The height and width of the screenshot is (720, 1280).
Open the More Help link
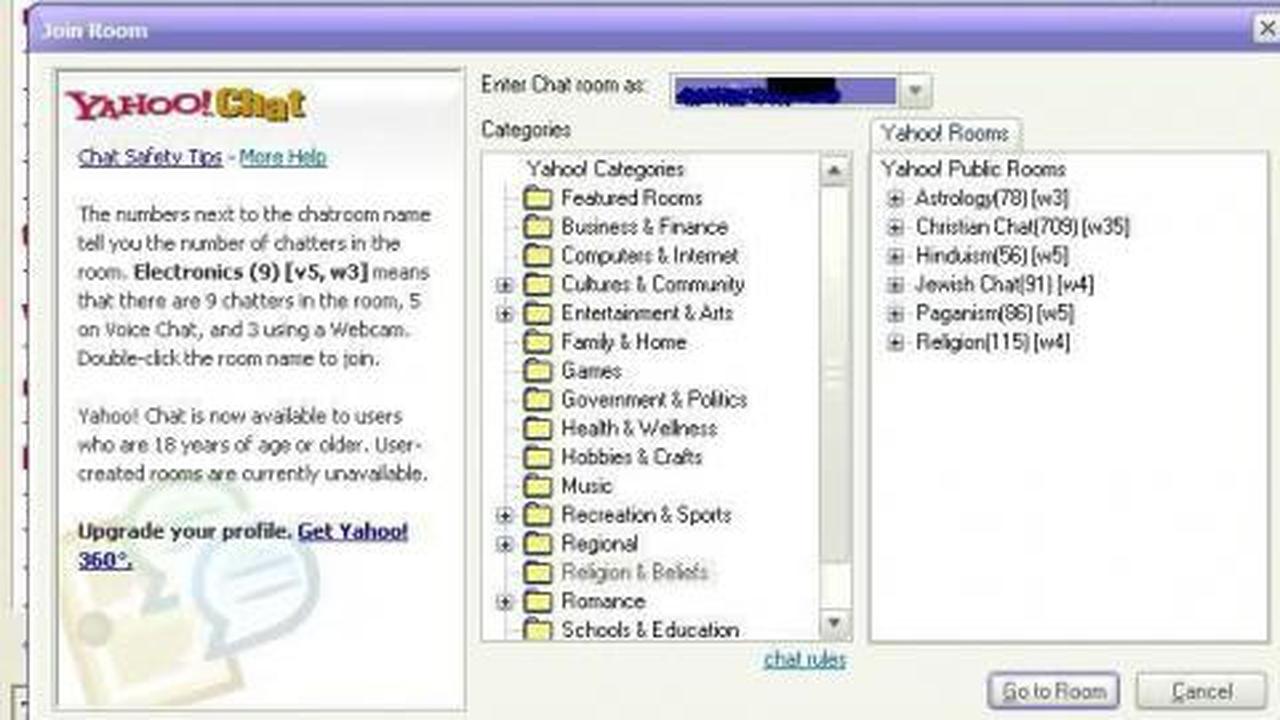[283, 157]
